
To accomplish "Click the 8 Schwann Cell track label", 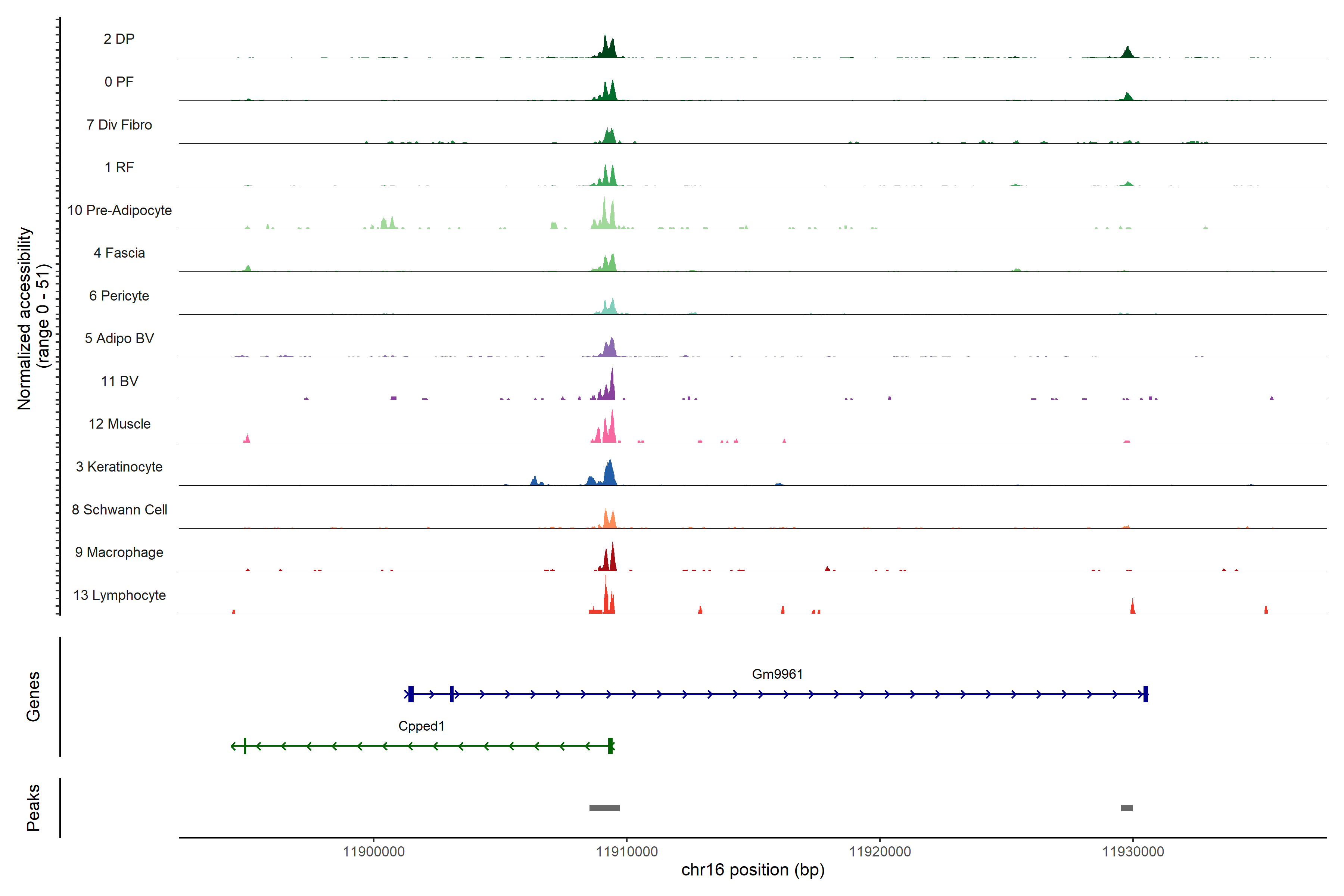I will coord(119,510).
